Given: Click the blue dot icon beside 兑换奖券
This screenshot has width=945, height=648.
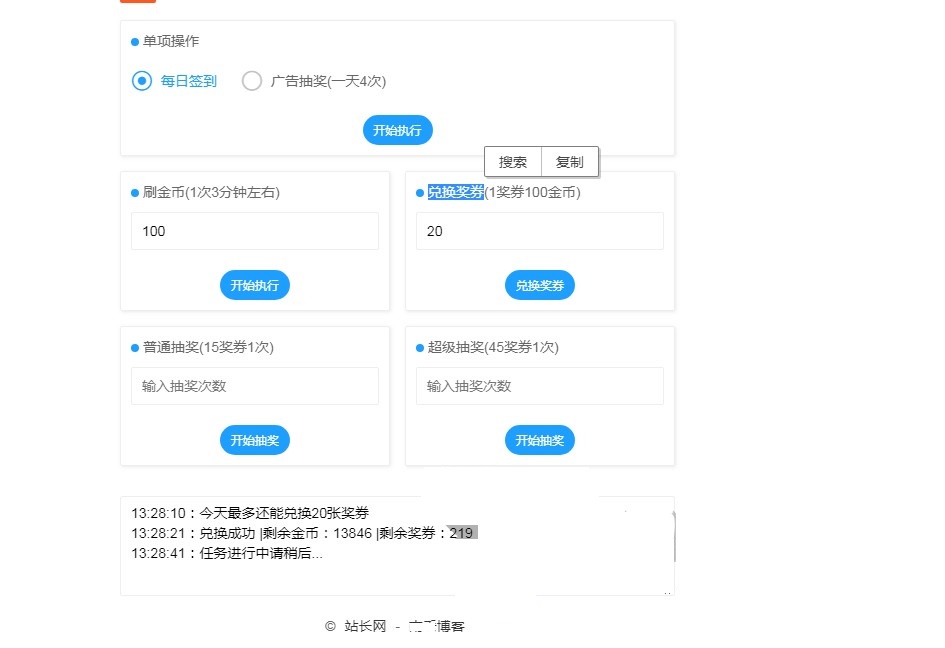Looking at the screenshot, I should [418, 193].
